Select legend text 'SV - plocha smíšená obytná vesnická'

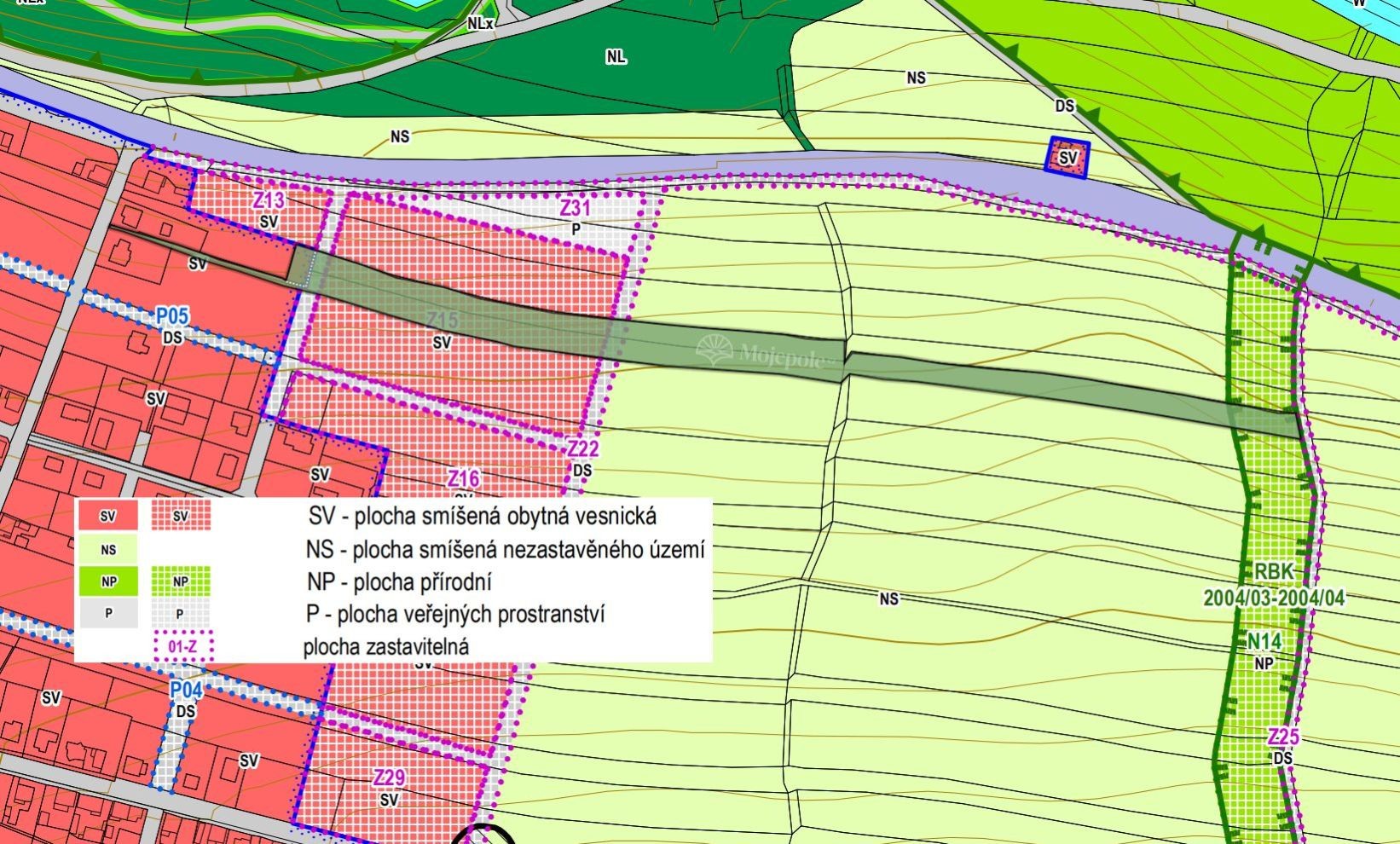[x=482, y=517]
